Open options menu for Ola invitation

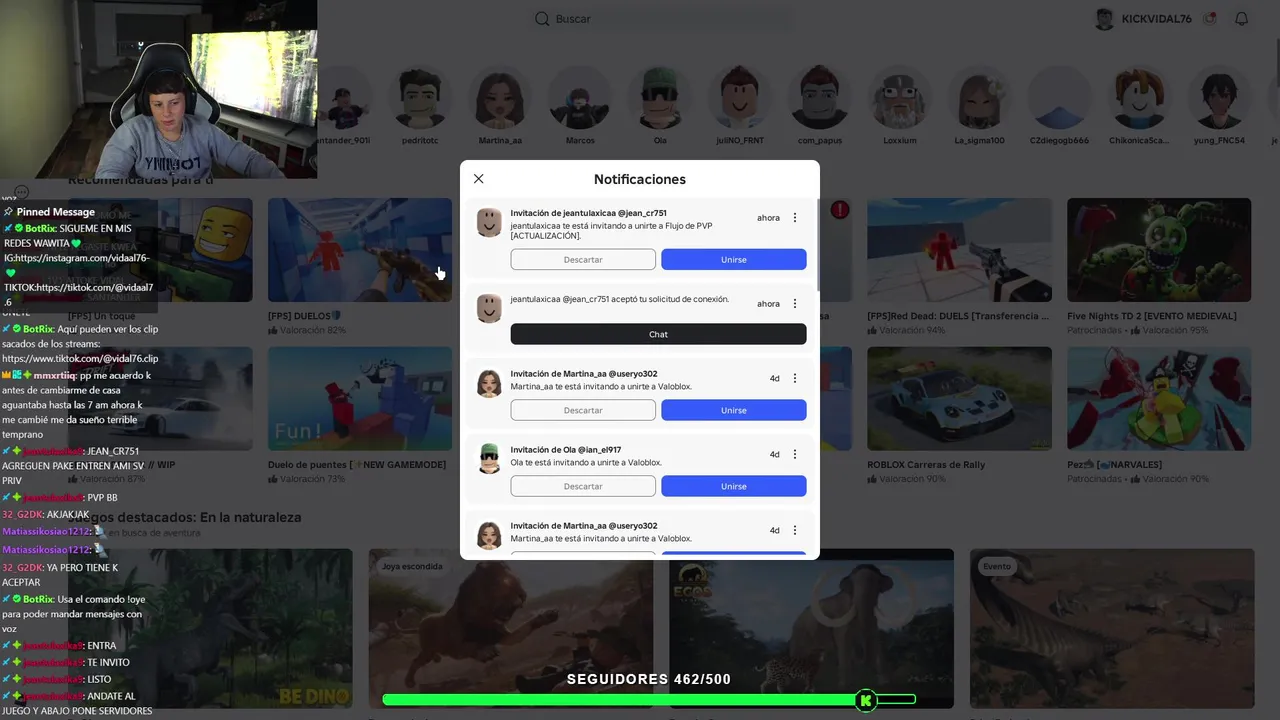pos(795,455)
